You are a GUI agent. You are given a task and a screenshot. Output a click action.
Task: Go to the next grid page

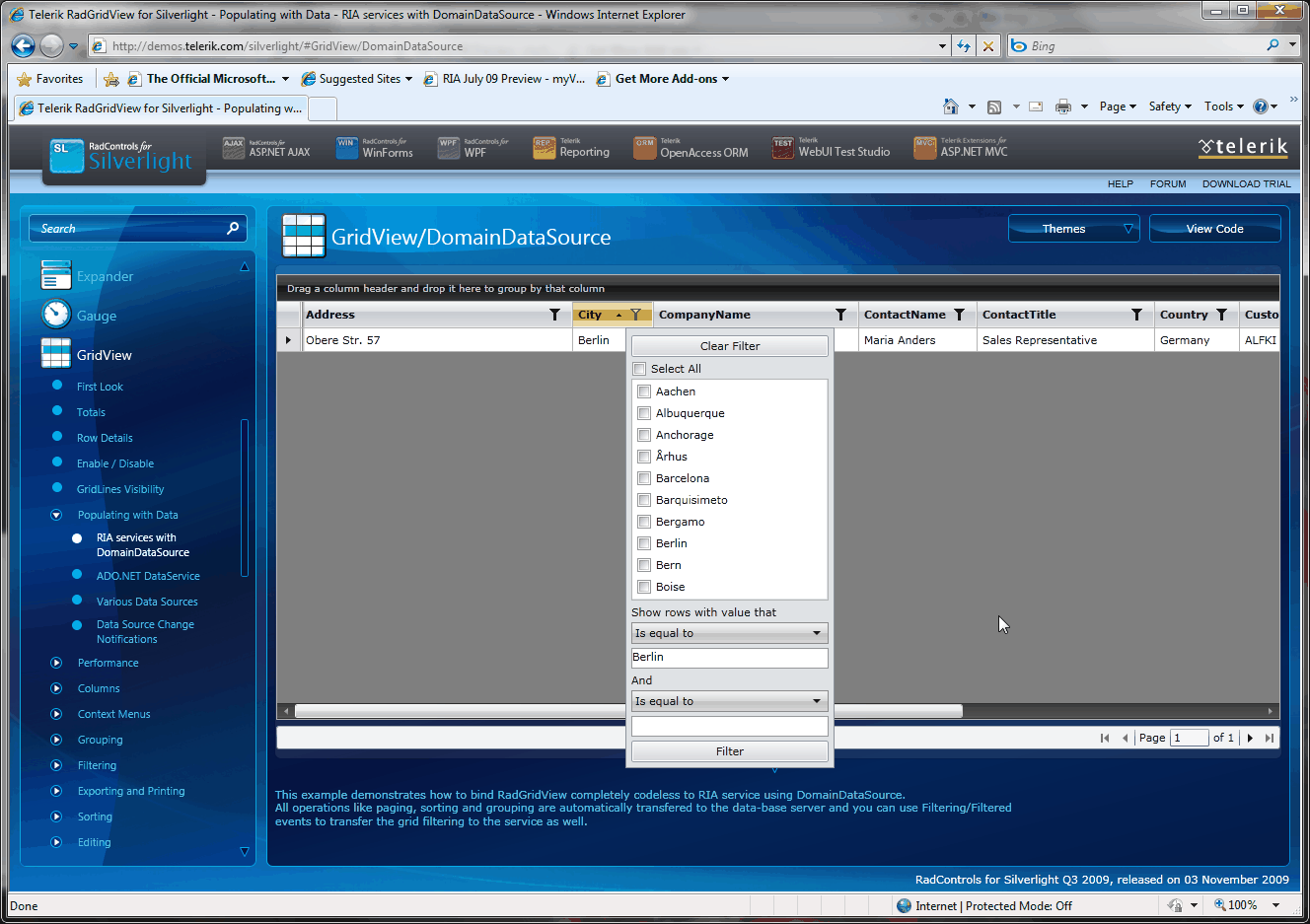click(1250, 738)
